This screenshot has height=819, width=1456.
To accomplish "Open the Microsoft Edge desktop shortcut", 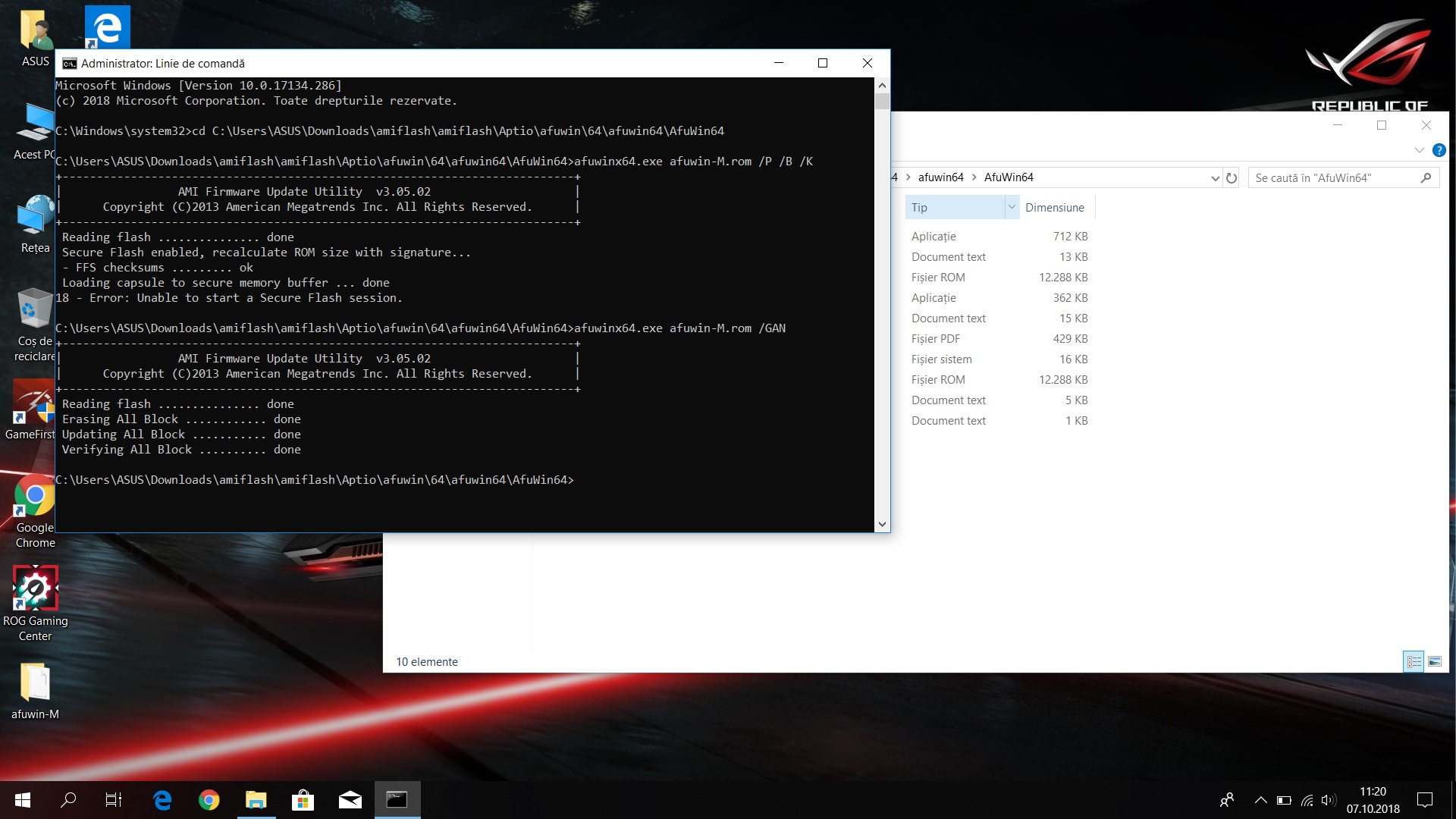I will coord(107,27).
